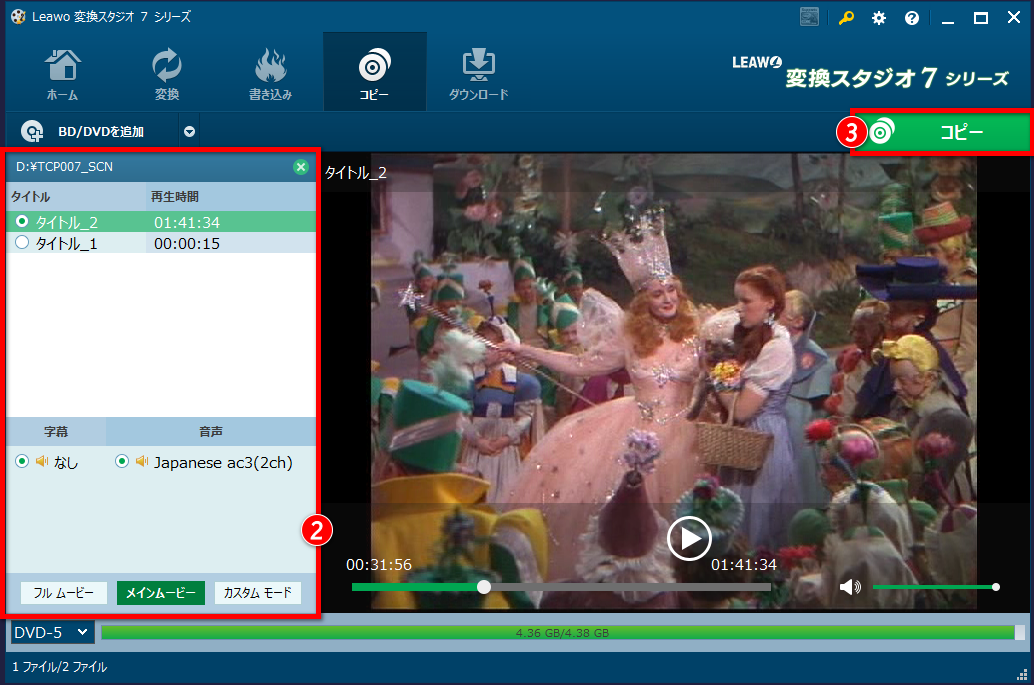Close the D:\TCP007_SCN disc panel
Viewport: 1034px width, 685px height.
click(300, 167)
